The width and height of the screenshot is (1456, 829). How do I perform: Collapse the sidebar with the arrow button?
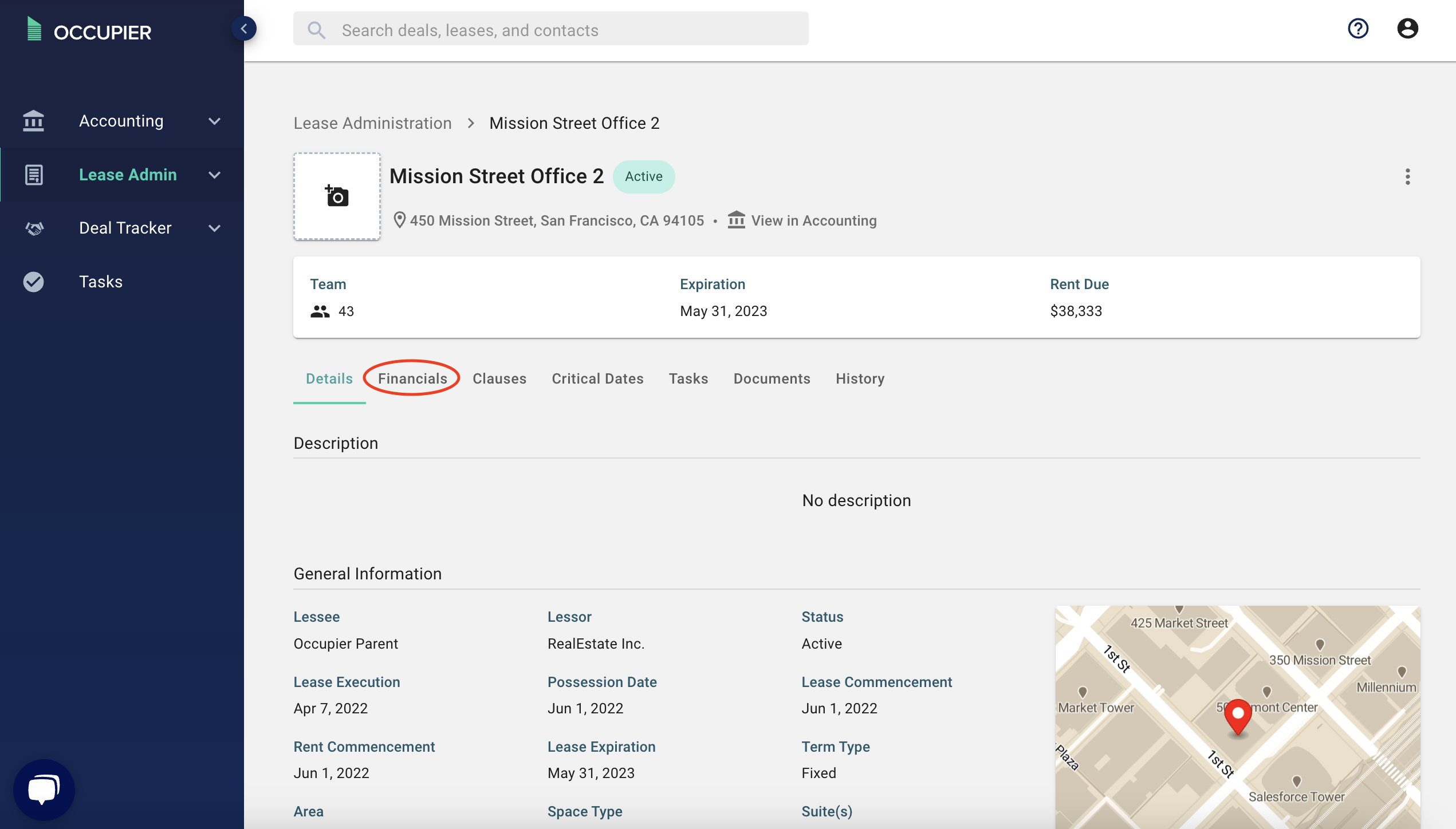(245, 27)
